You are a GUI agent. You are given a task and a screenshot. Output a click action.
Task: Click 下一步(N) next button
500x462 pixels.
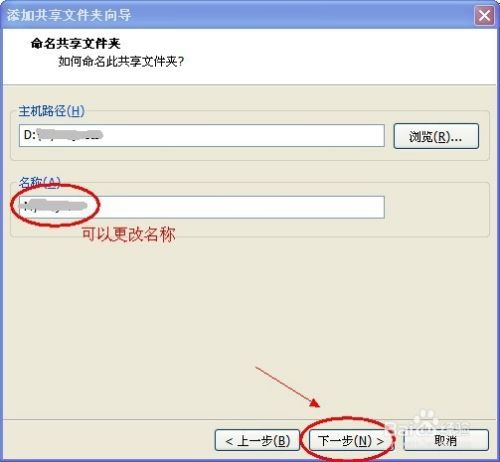pos(351,441)
